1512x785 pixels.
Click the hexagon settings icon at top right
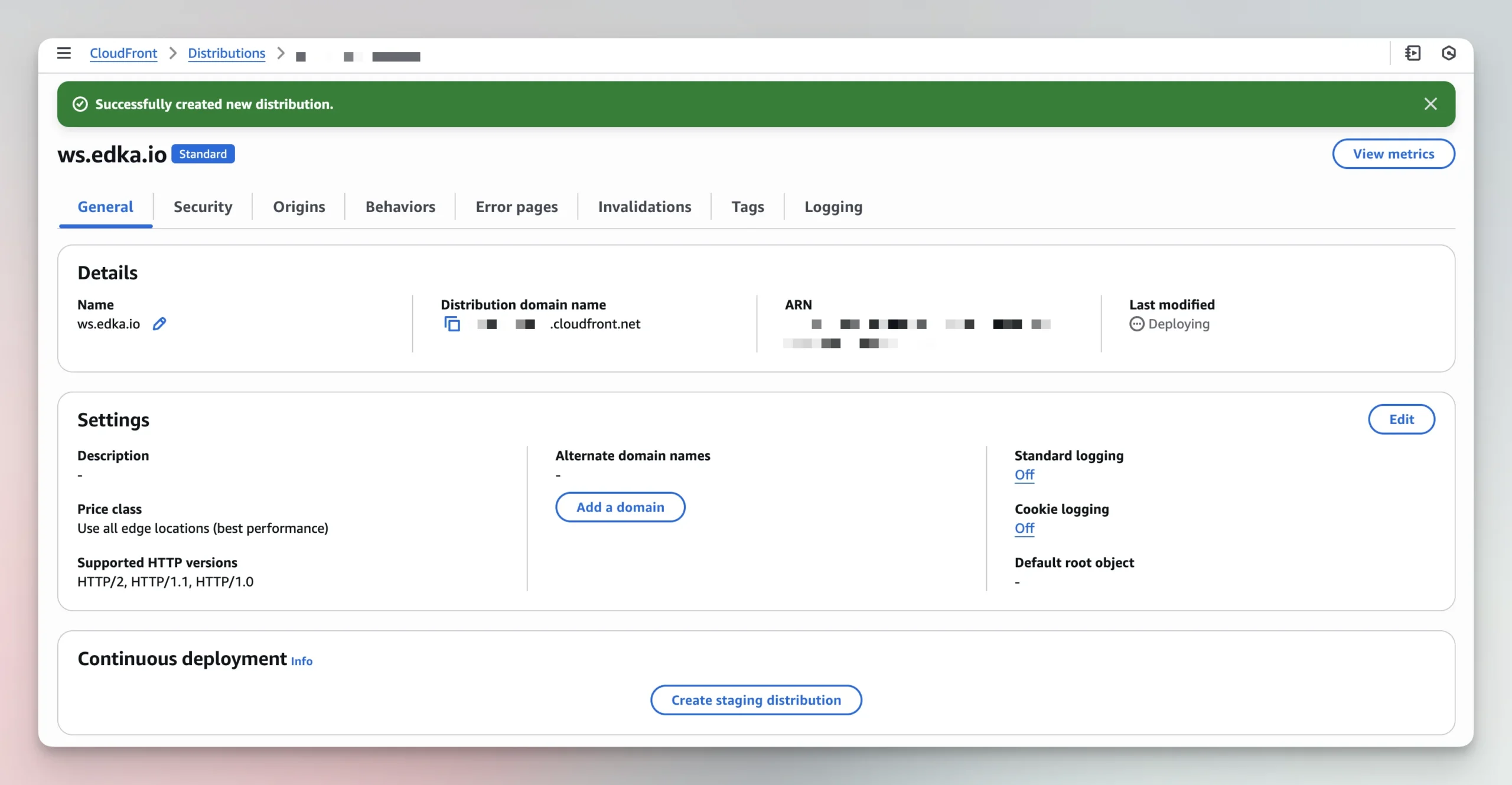[1448, 53]
